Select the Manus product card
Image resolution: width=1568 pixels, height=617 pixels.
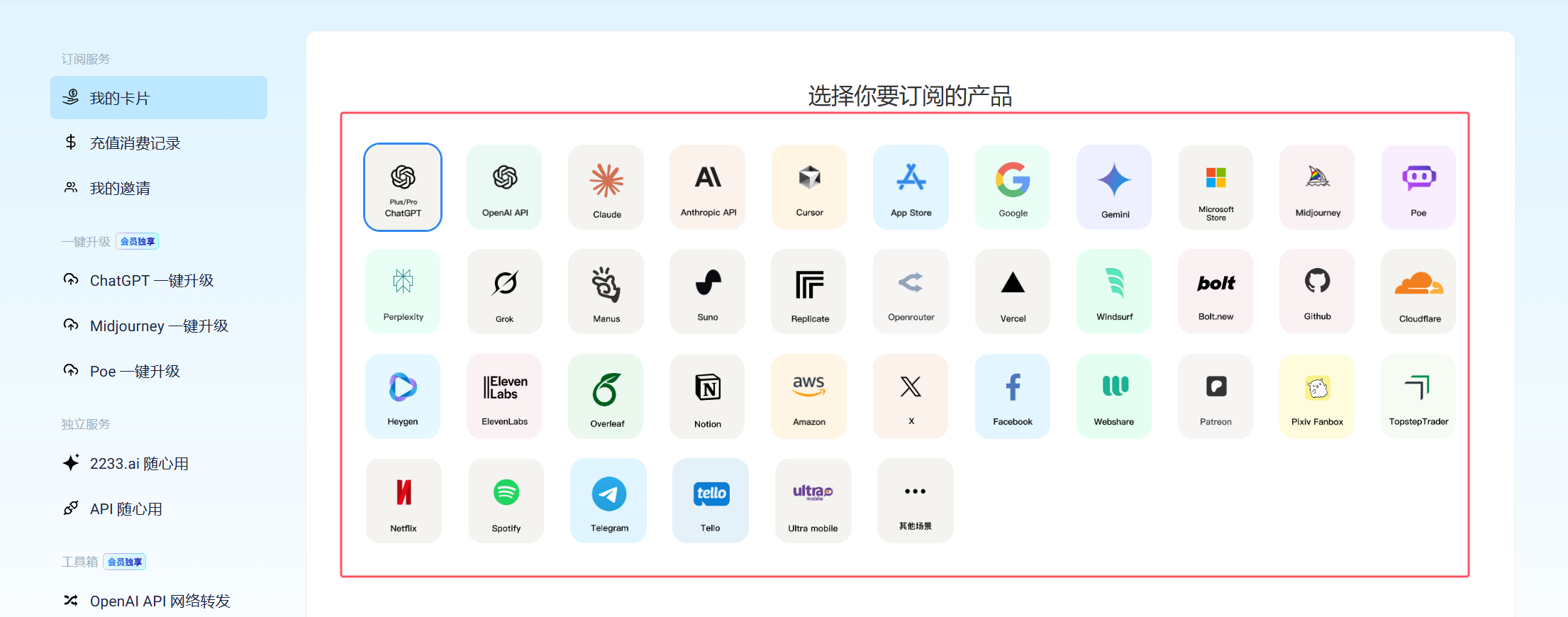coord(606,291)
